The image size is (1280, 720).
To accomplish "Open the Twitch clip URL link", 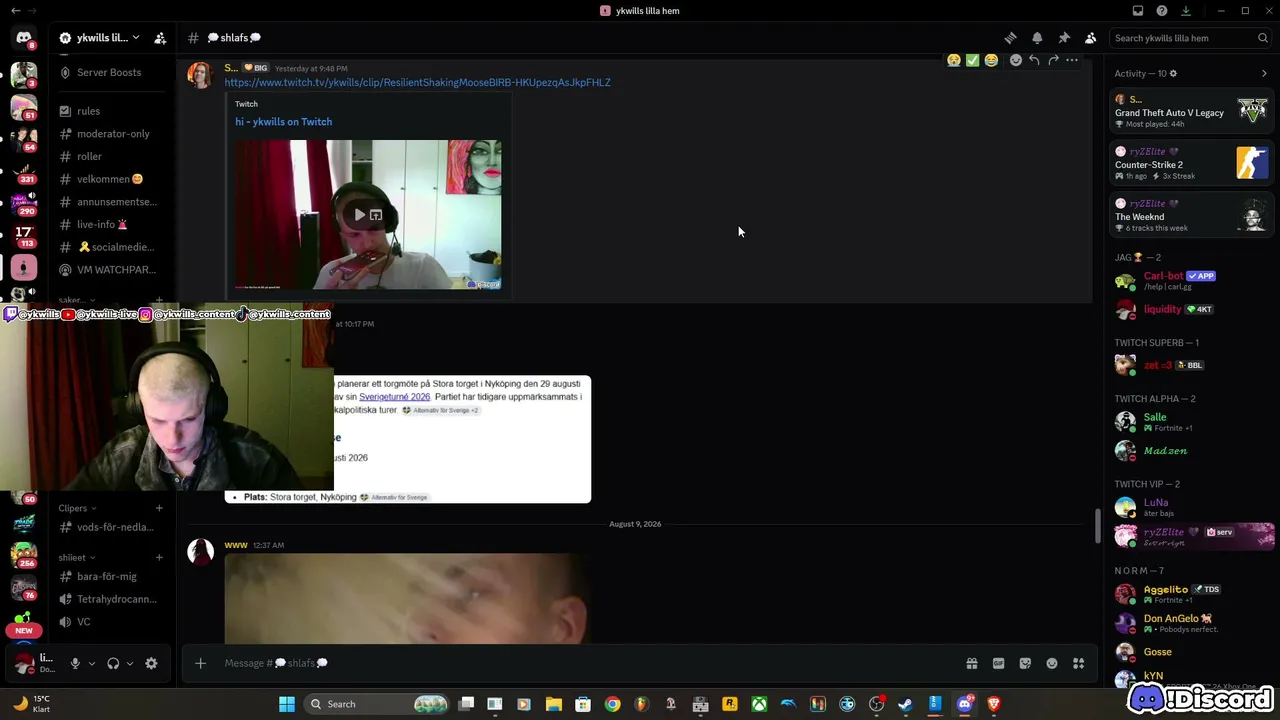I will pos(417,82).
